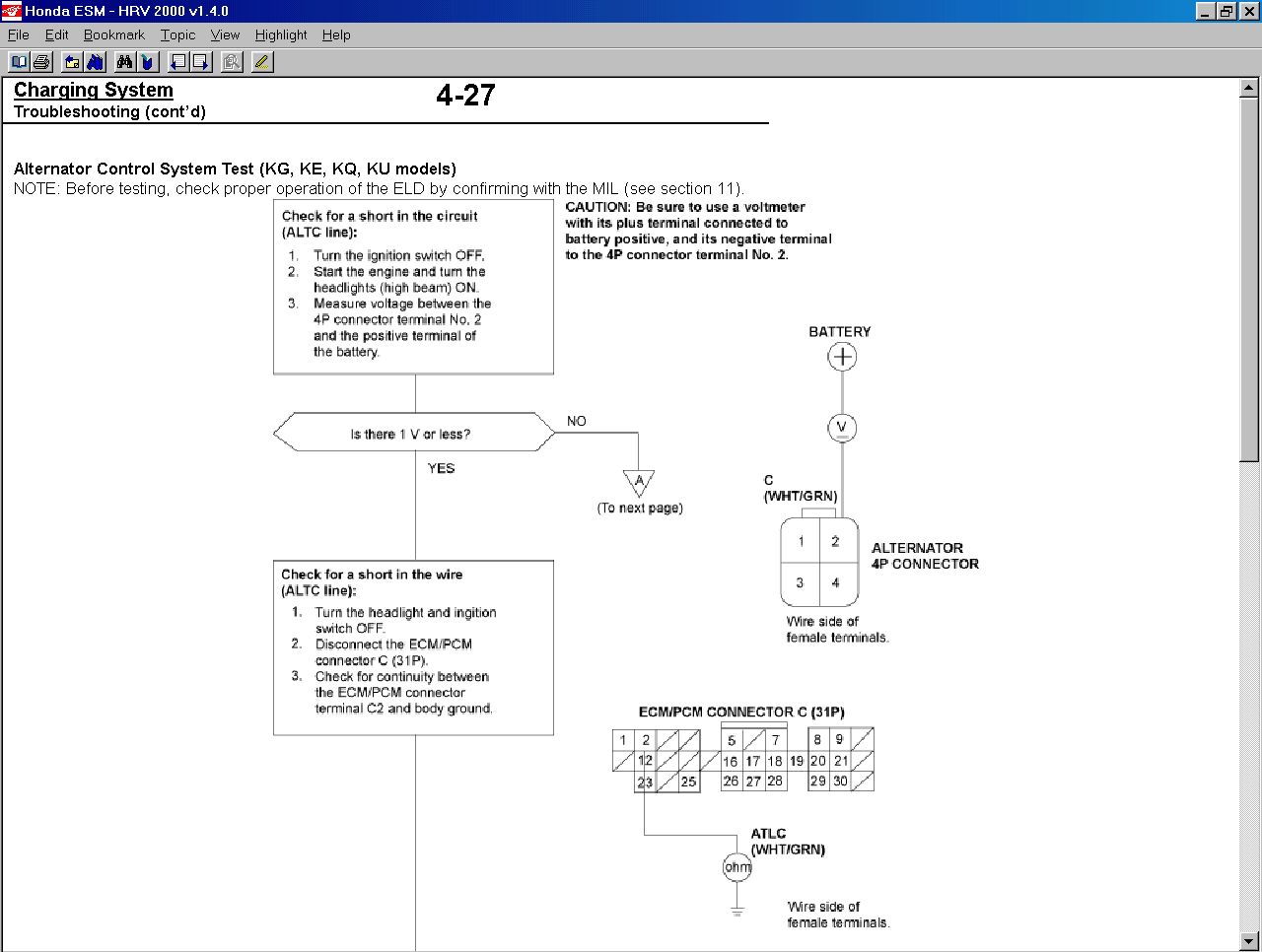The height and width of the screenshot is (952, 1262).
Task: Click the NO branch label
Action: [577, 421]
